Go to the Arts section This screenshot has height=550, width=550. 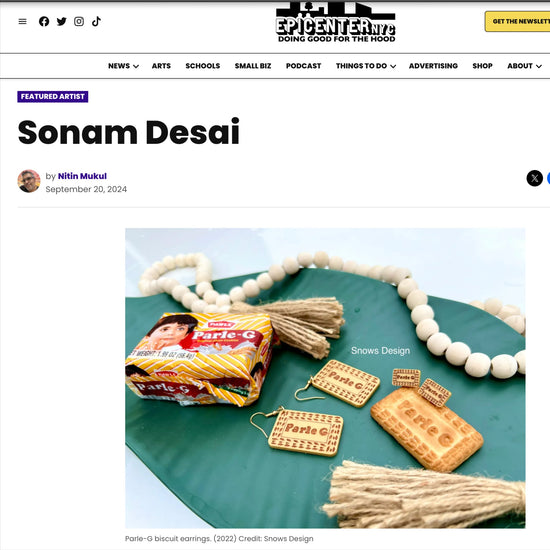[161, 66]
